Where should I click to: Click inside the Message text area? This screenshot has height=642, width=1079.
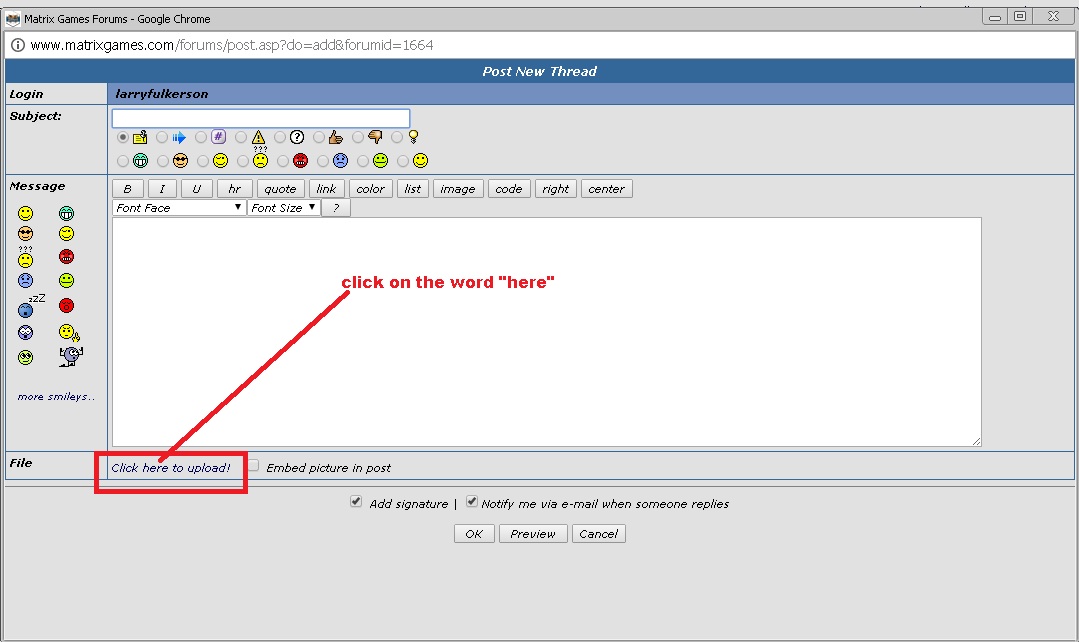coord(546,332)
